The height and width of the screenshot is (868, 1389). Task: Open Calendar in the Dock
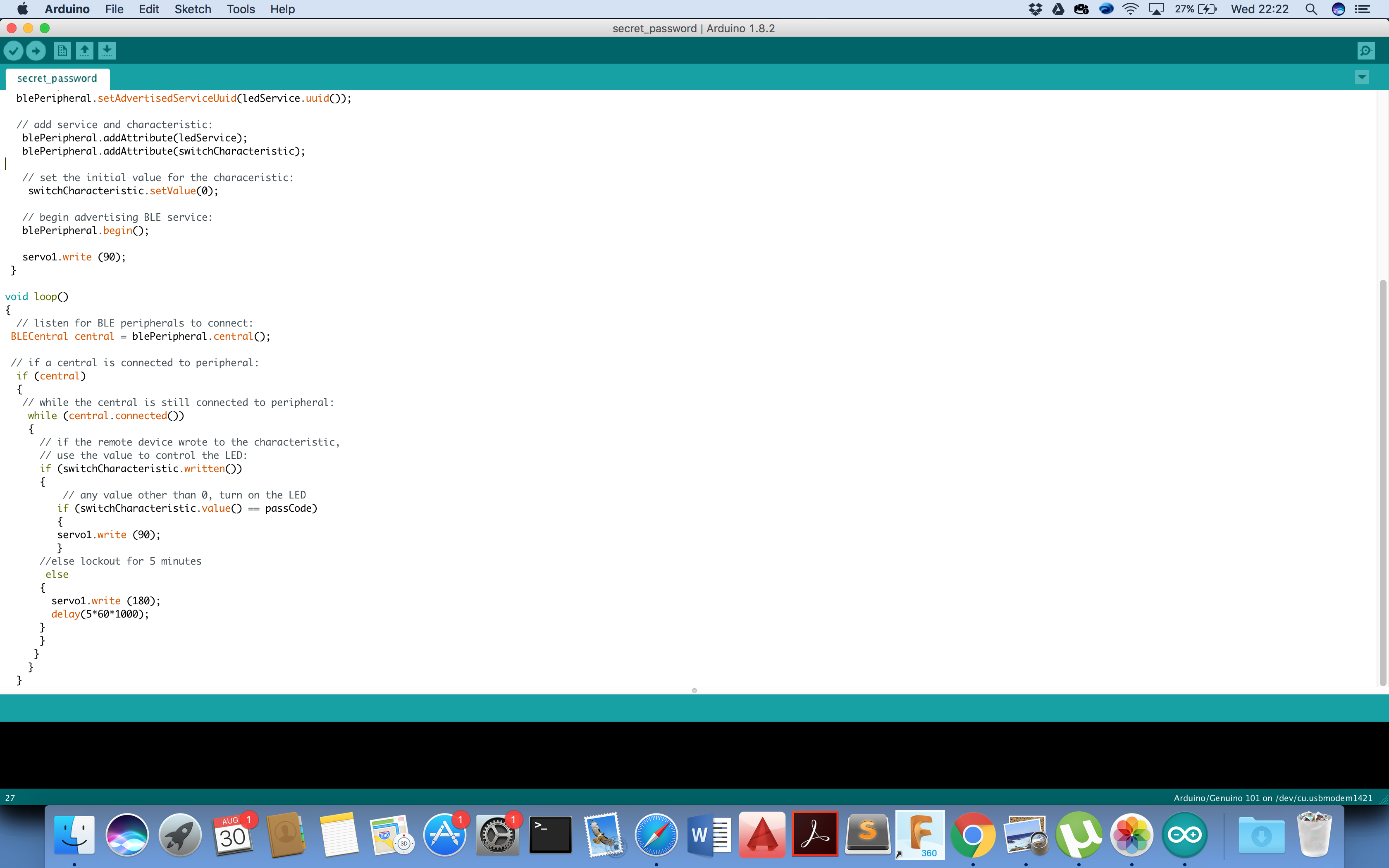coord(232,835)
